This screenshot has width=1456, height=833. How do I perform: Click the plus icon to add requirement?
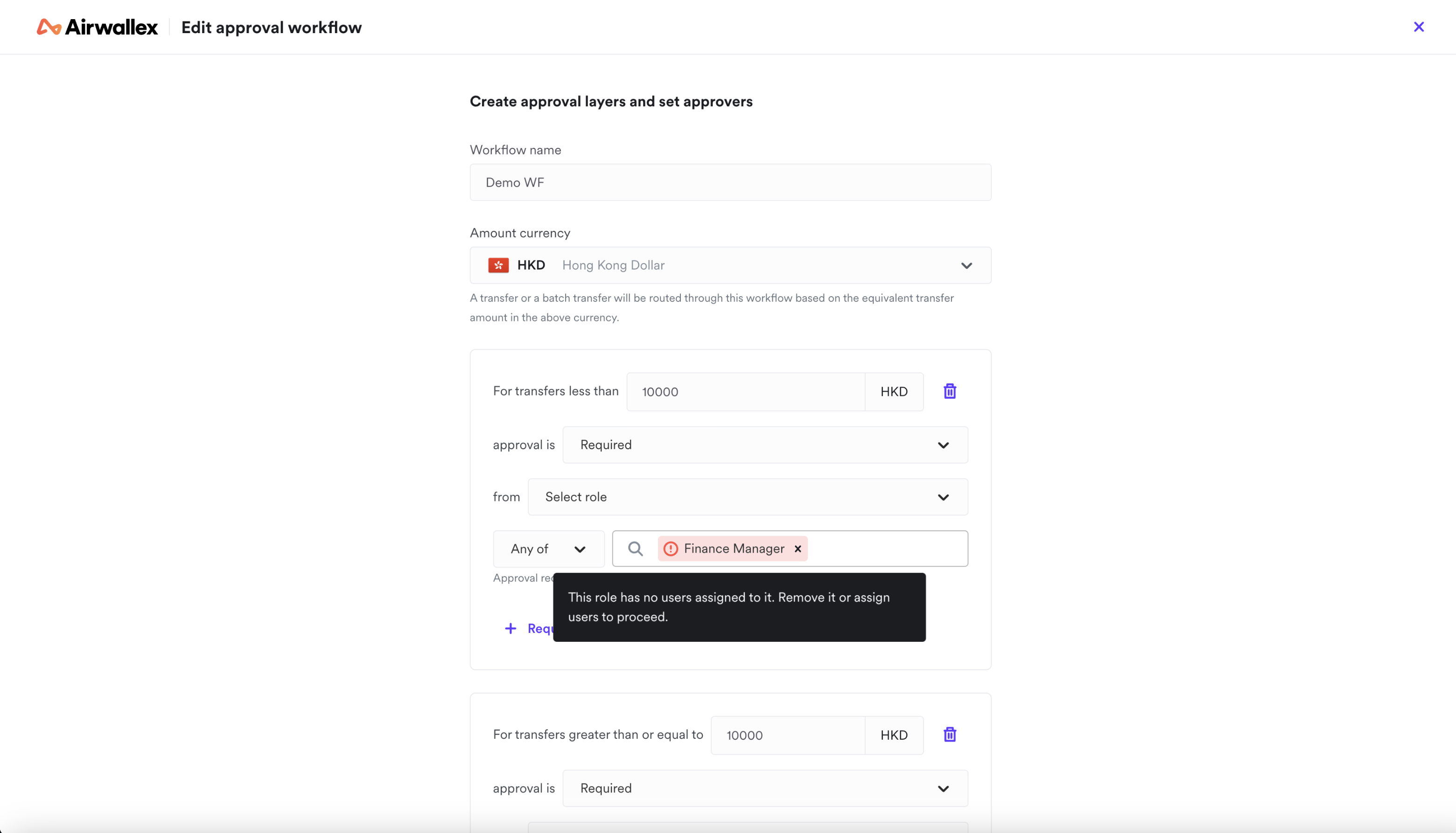click(x=511, y=629)
